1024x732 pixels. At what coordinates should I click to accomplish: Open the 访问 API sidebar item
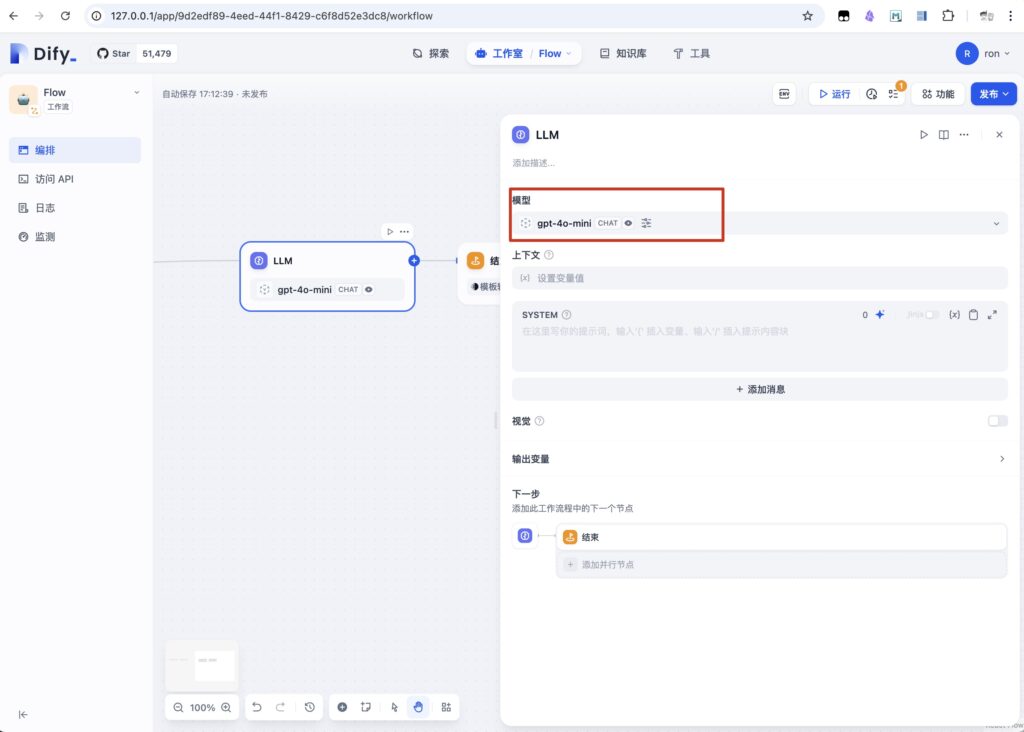pyautogui.click(x=54, y=179)
